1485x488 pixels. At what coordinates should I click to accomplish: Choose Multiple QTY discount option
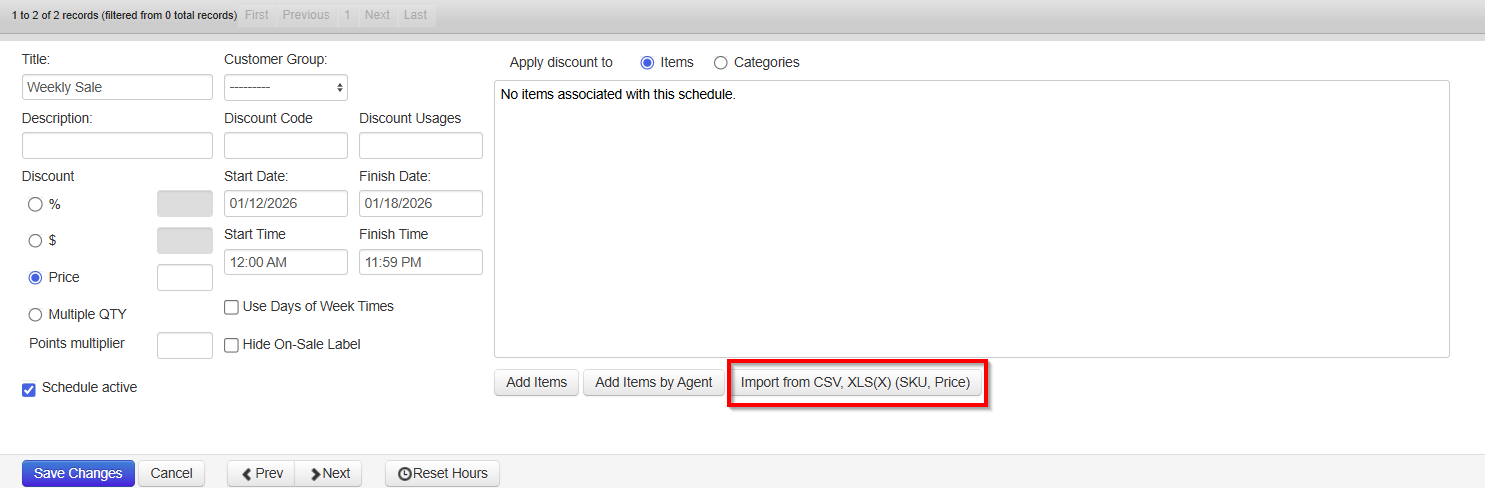pos(36,314)
